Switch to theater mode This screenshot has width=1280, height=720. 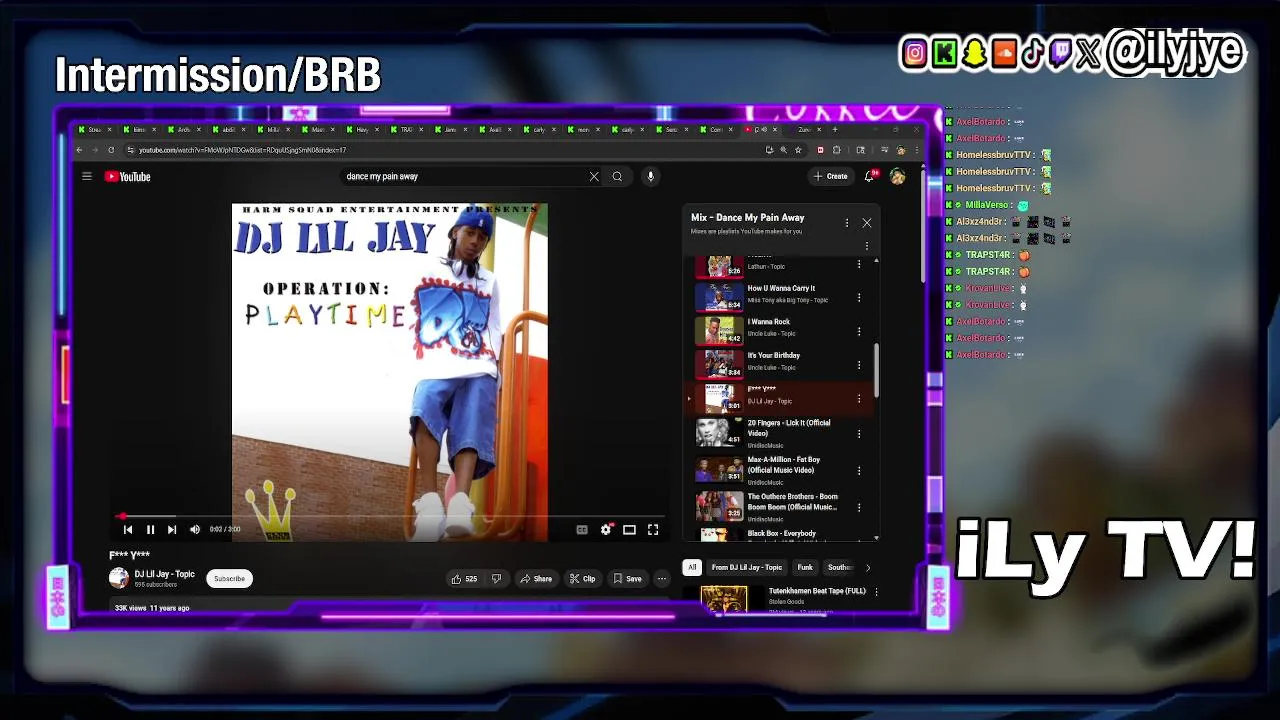pyautogui.click(x=629, y=530)
